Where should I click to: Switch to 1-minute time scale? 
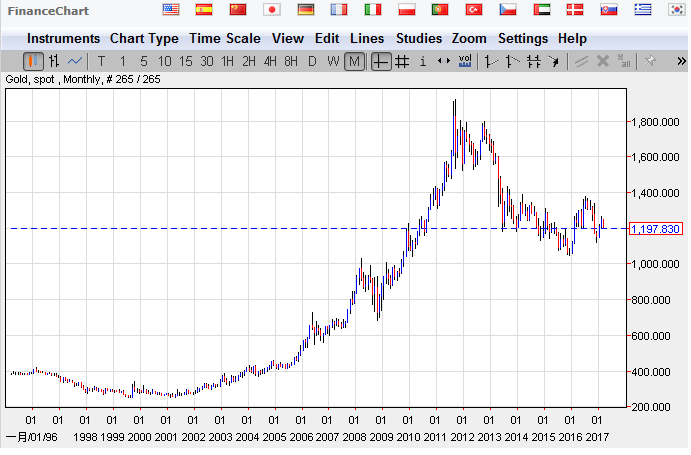(123, 61)
